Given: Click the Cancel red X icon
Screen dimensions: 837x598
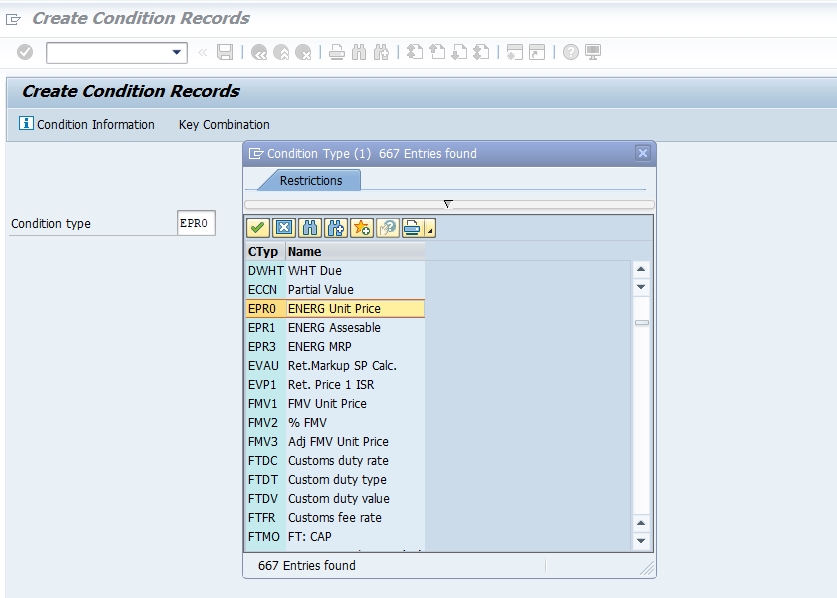Looking at the screenshot, I should click(x=303, y=52).
